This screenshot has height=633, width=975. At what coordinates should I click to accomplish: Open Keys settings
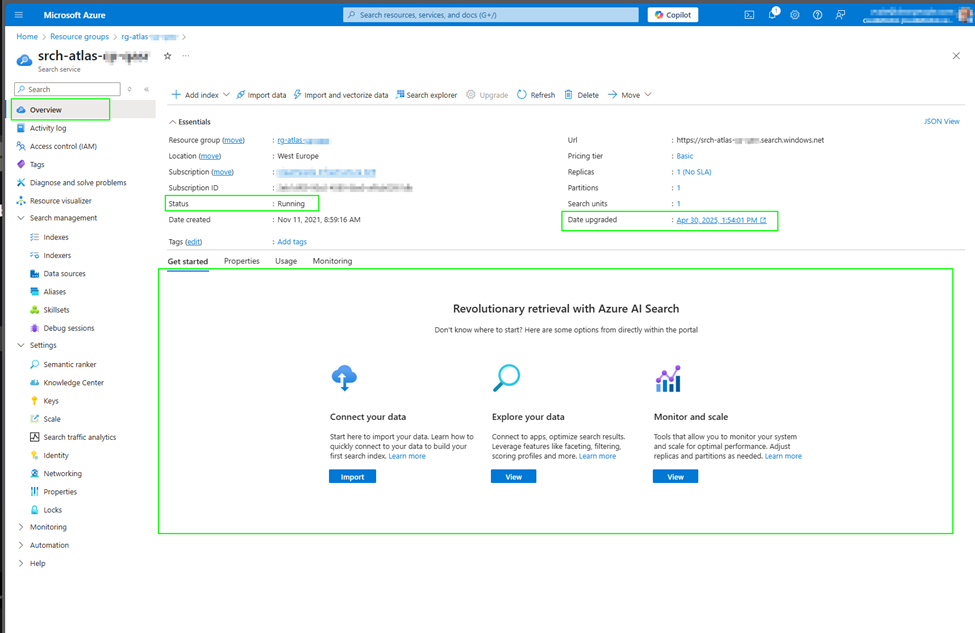pos(50,401)
